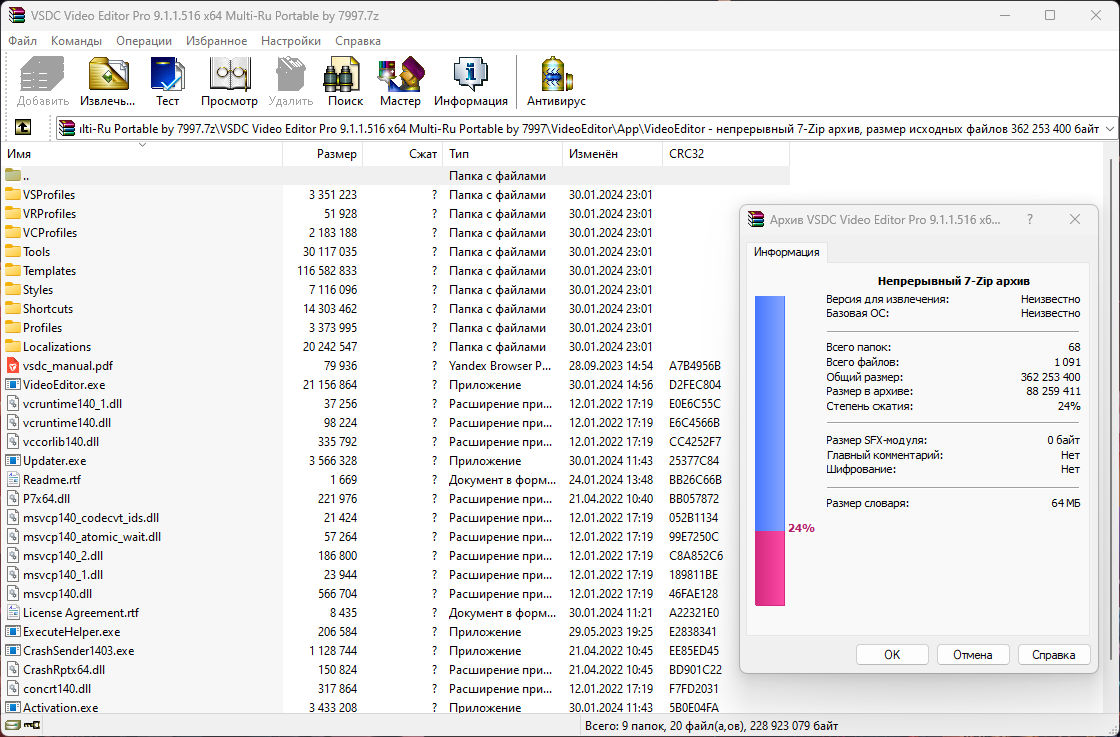Image resolution: width=1120 pixels, height=737 pixels.
Task: Select the Profiles folder row
Action: tap(396, 327)
